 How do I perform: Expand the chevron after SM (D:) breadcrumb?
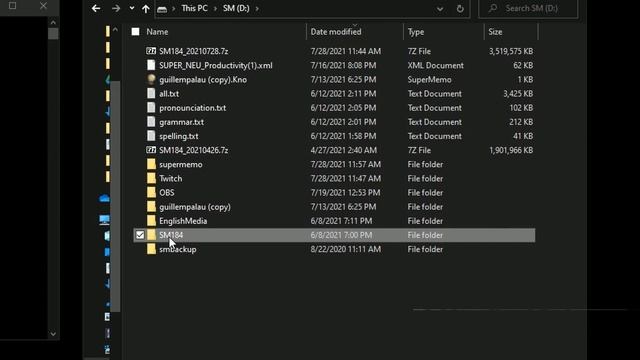click(x=257, y=9)
